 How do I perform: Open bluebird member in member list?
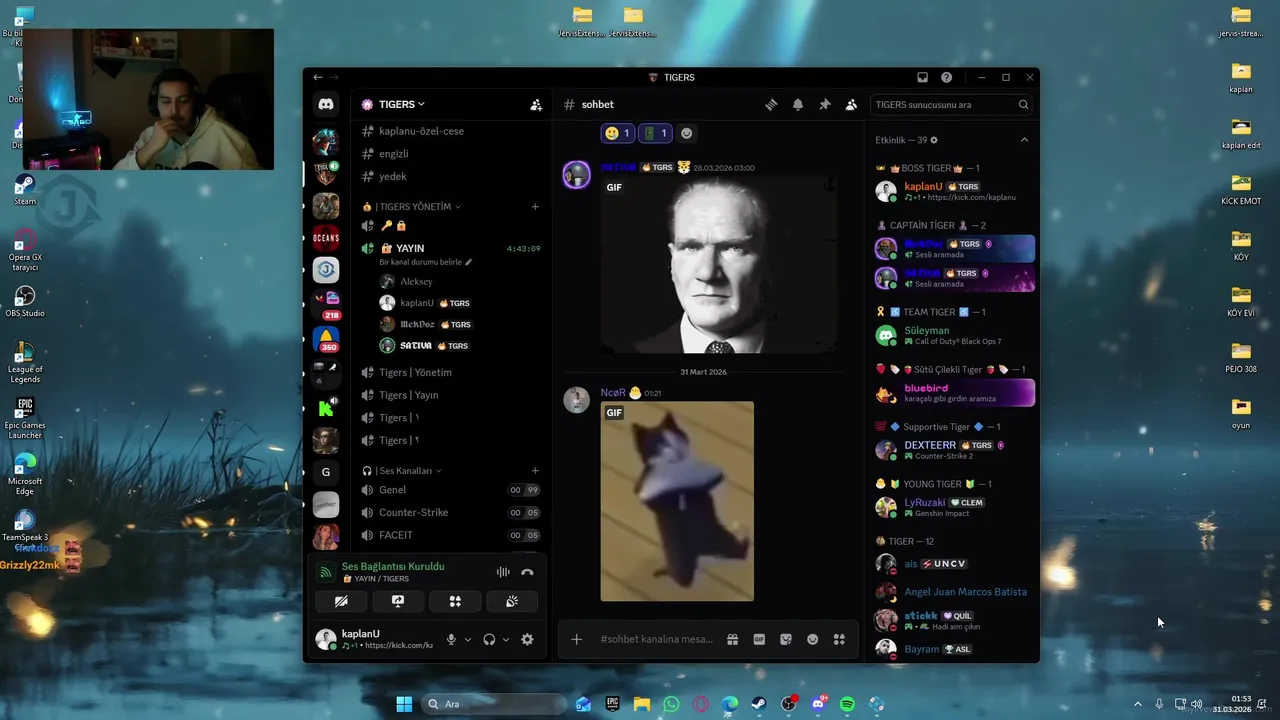pos(954,392)
